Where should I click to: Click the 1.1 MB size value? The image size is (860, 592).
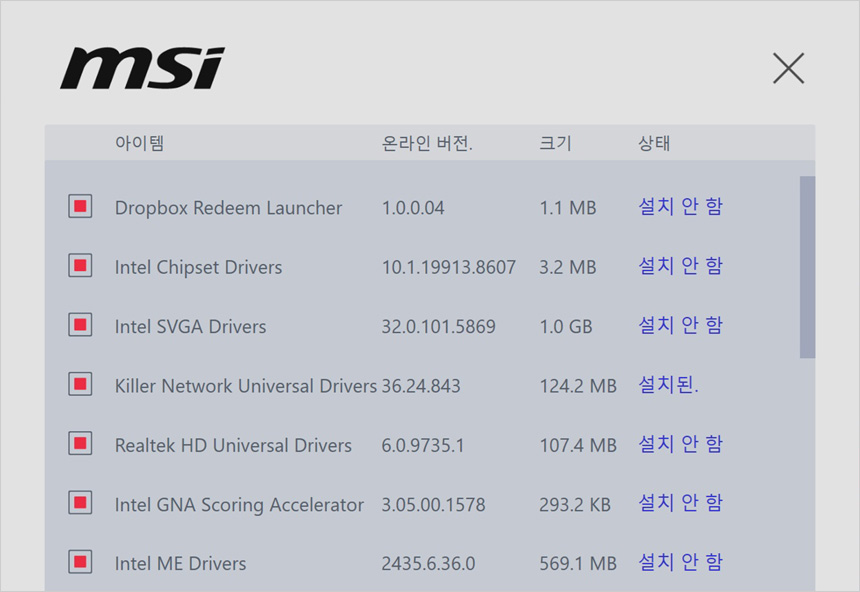[568, 208]
